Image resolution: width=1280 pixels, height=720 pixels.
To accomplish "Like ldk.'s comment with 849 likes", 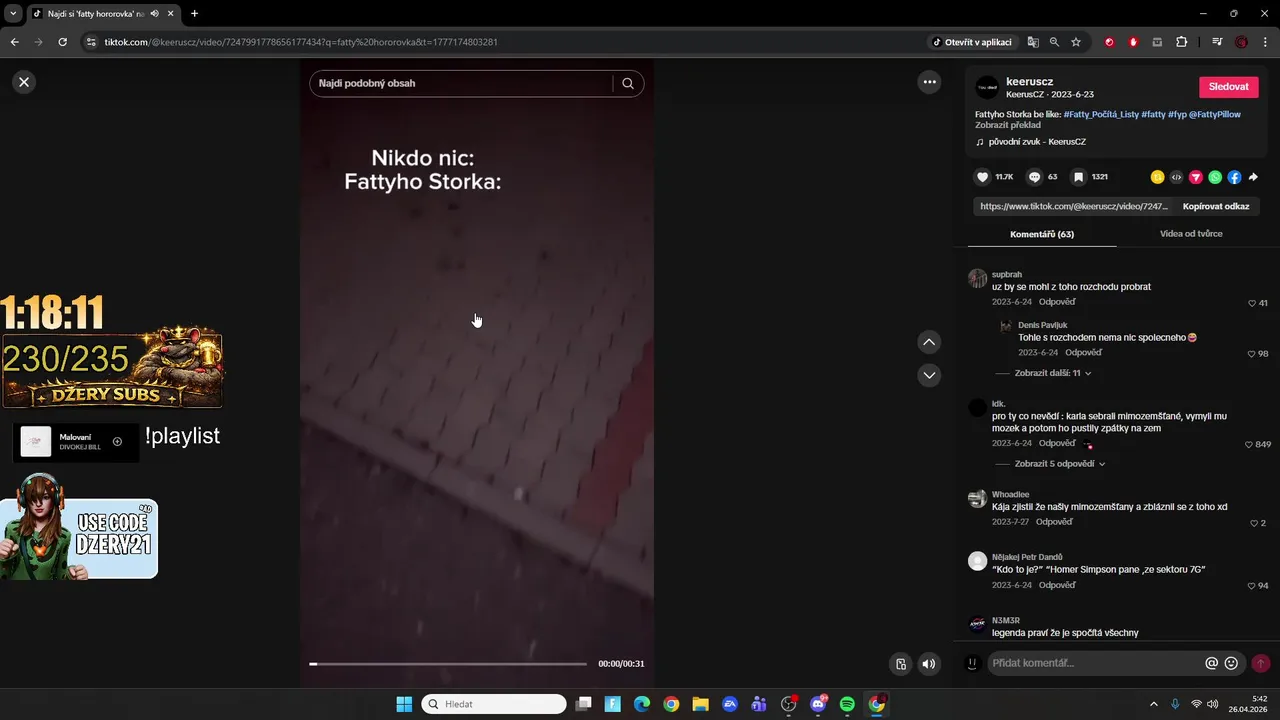I will click(1249, 445).
